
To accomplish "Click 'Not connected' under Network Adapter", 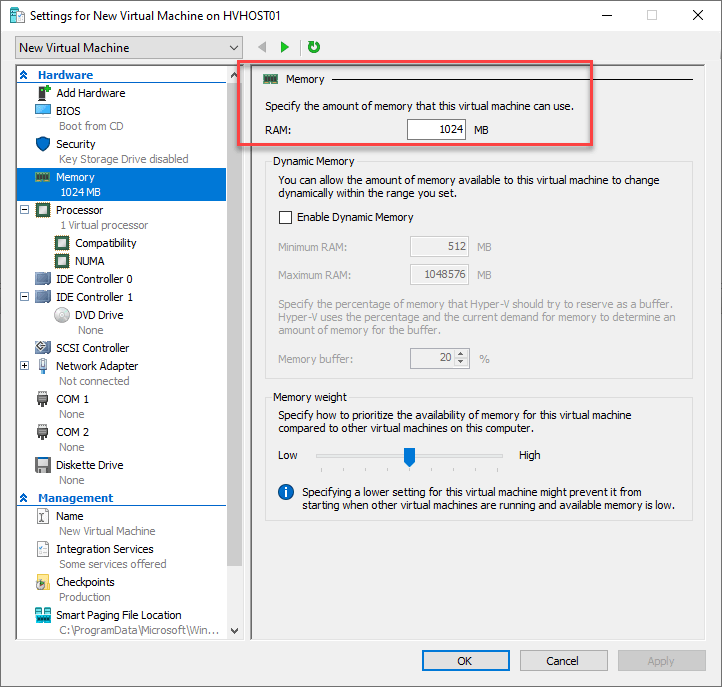I will pos(94,381).
